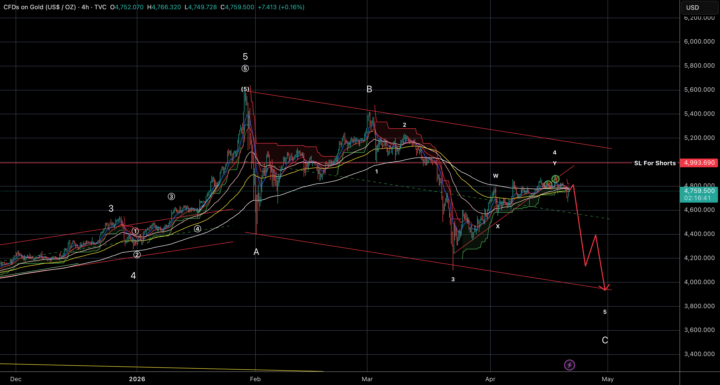Click the purple lightning bolt event icon
Viewport: 720px width, 385px height.
point(569,365)
